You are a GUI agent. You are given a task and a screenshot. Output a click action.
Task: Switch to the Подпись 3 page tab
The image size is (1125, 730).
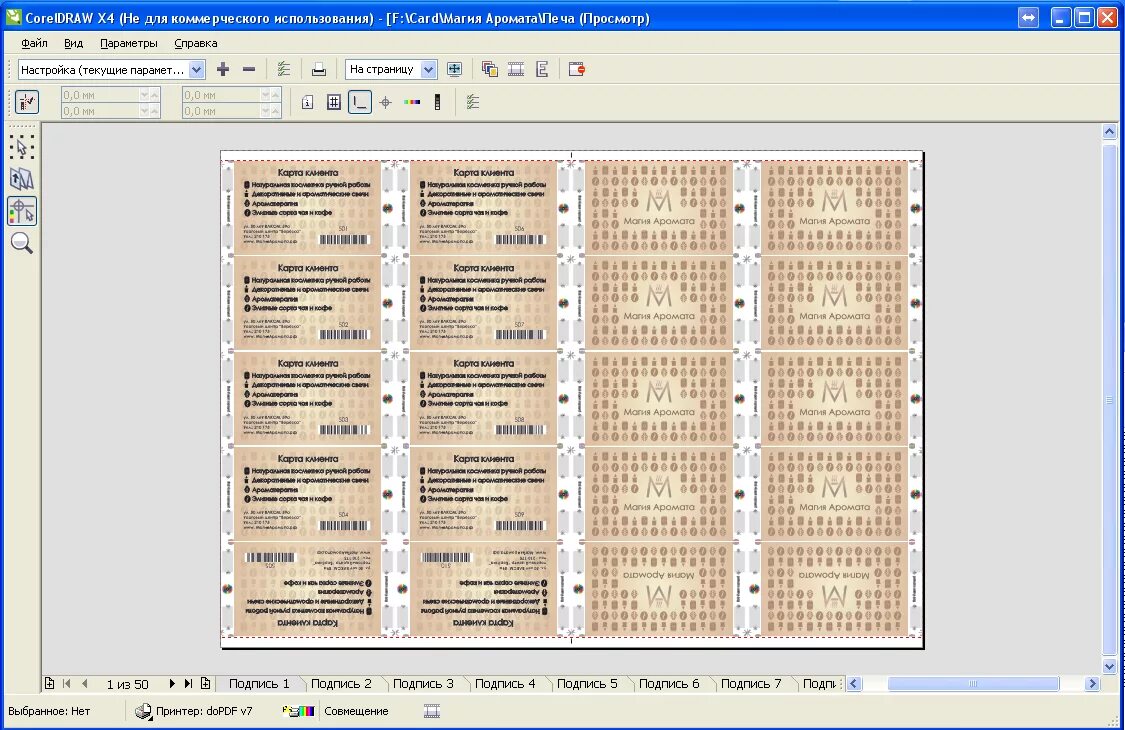pos(423,684)
